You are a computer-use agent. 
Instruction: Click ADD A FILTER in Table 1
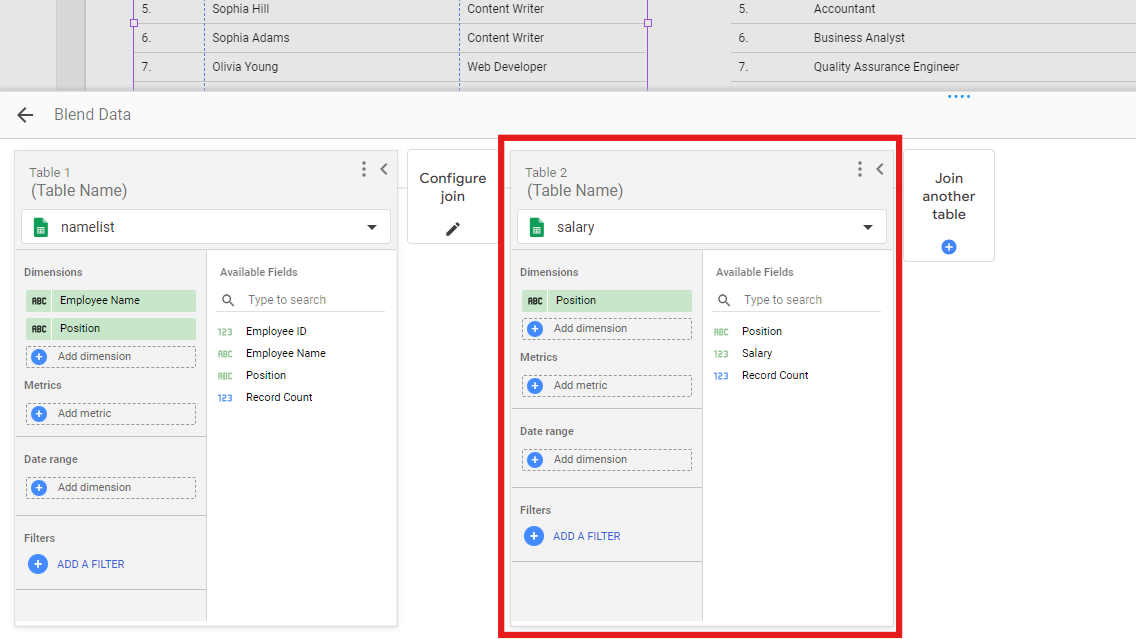click(x=90, y=564)
